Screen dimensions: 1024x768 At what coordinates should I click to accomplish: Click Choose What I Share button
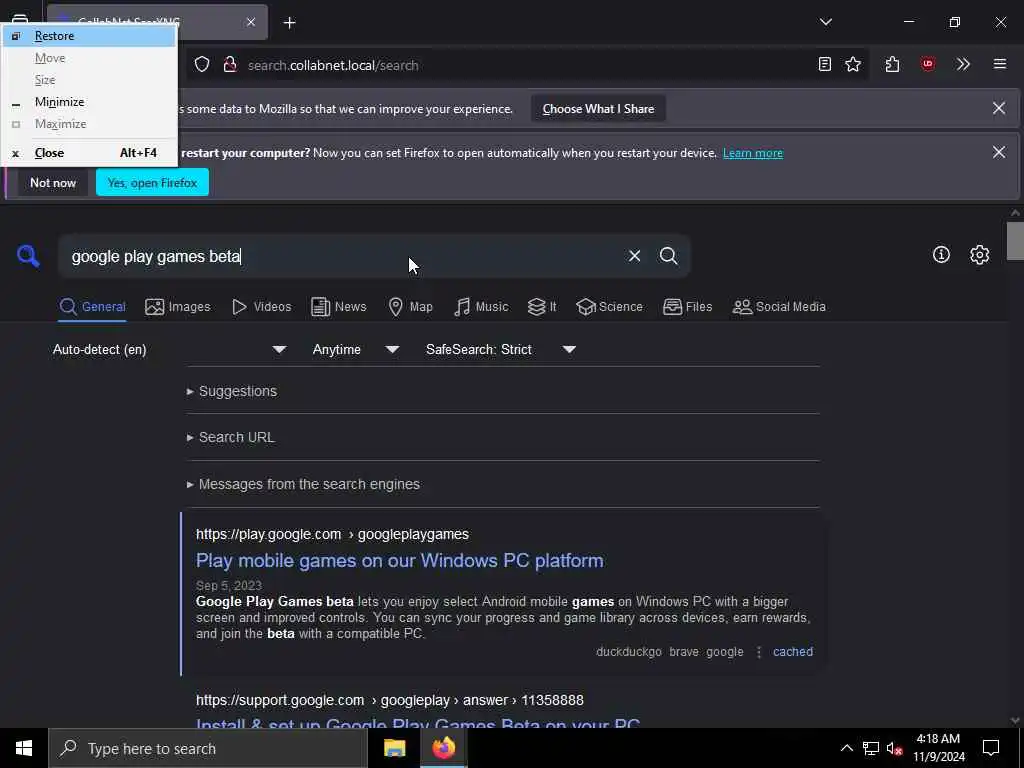click(598, 109)
